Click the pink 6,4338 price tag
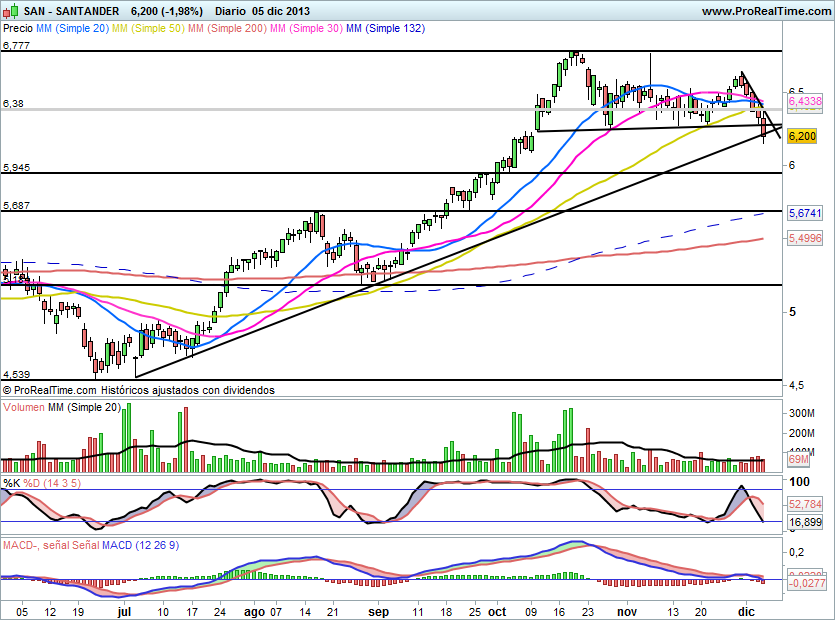This screenshot has height=620, width=835. (805, 101)
